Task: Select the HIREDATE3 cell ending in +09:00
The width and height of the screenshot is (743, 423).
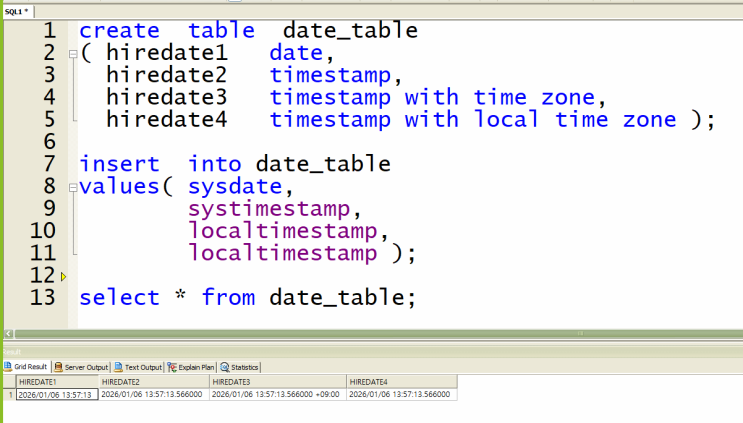Action: (278, 395)
